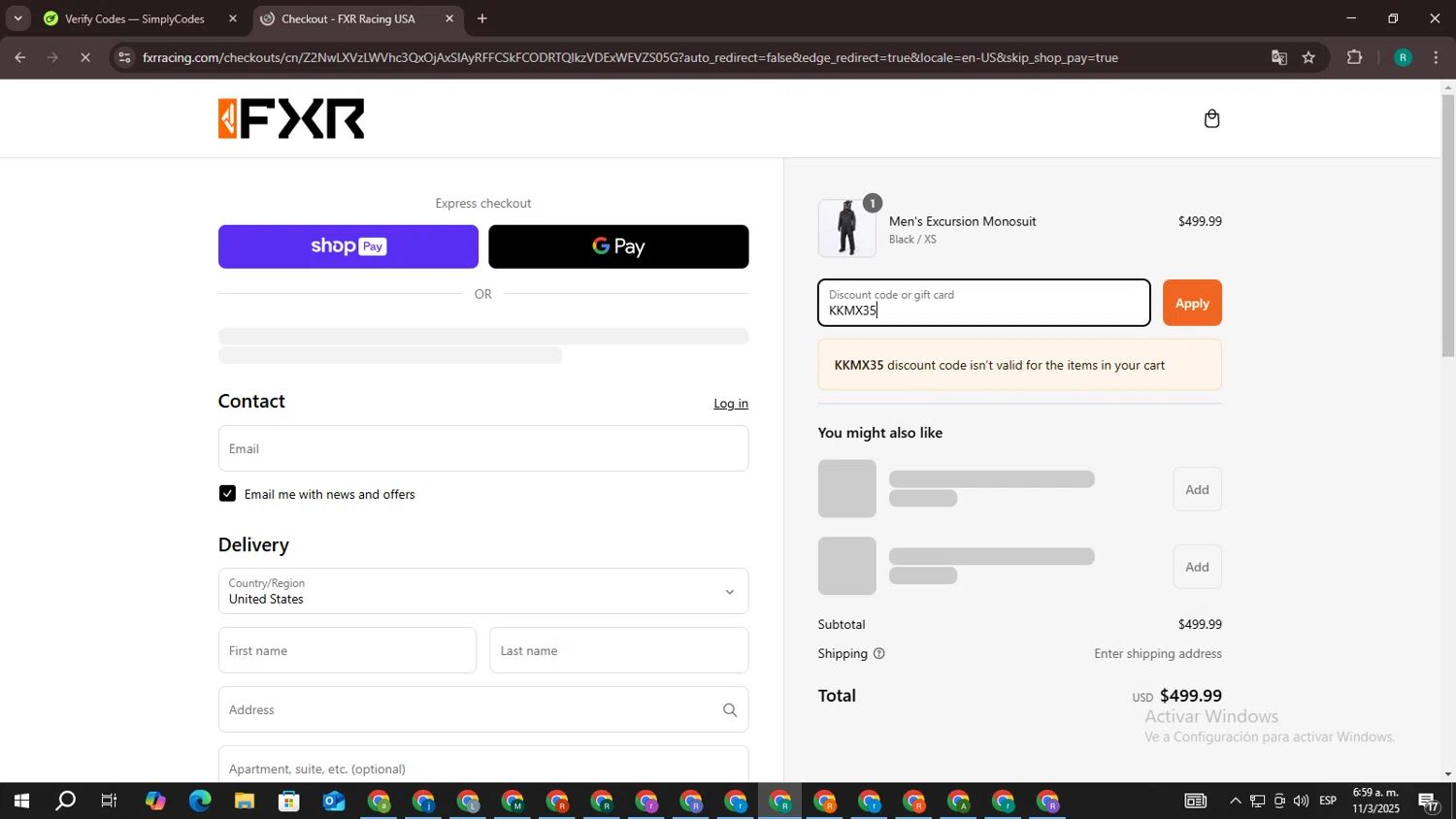Open the network icon in the tray
1456x819 pixels.
tap(1258, 802)
